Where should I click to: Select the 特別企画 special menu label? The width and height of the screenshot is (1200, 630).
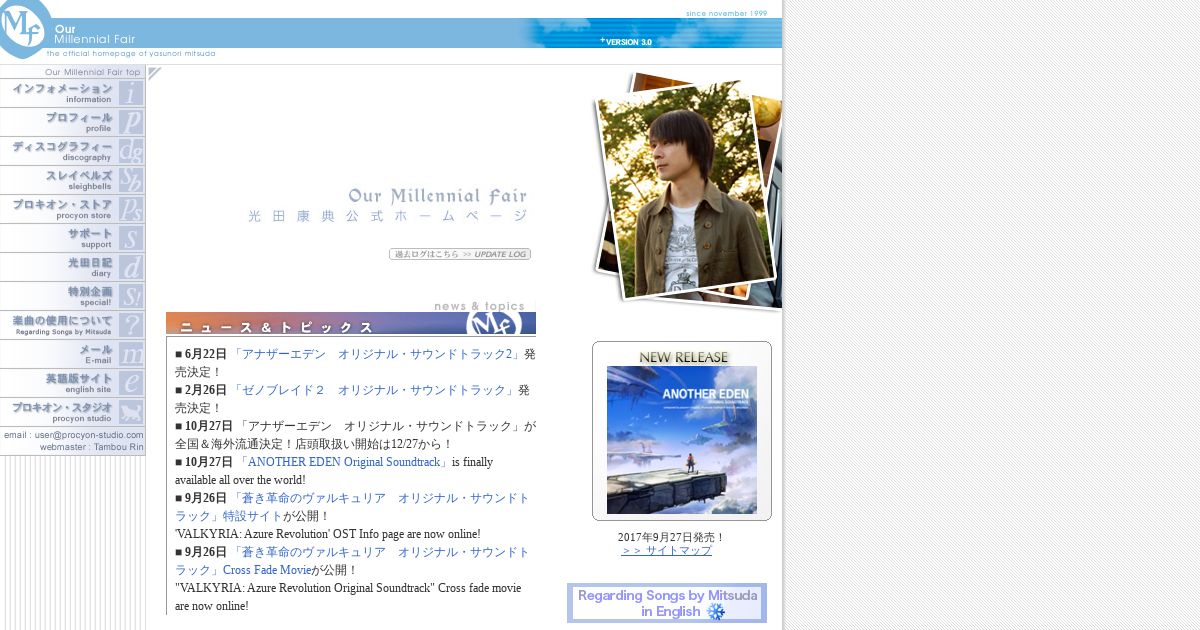click(90, 296)
